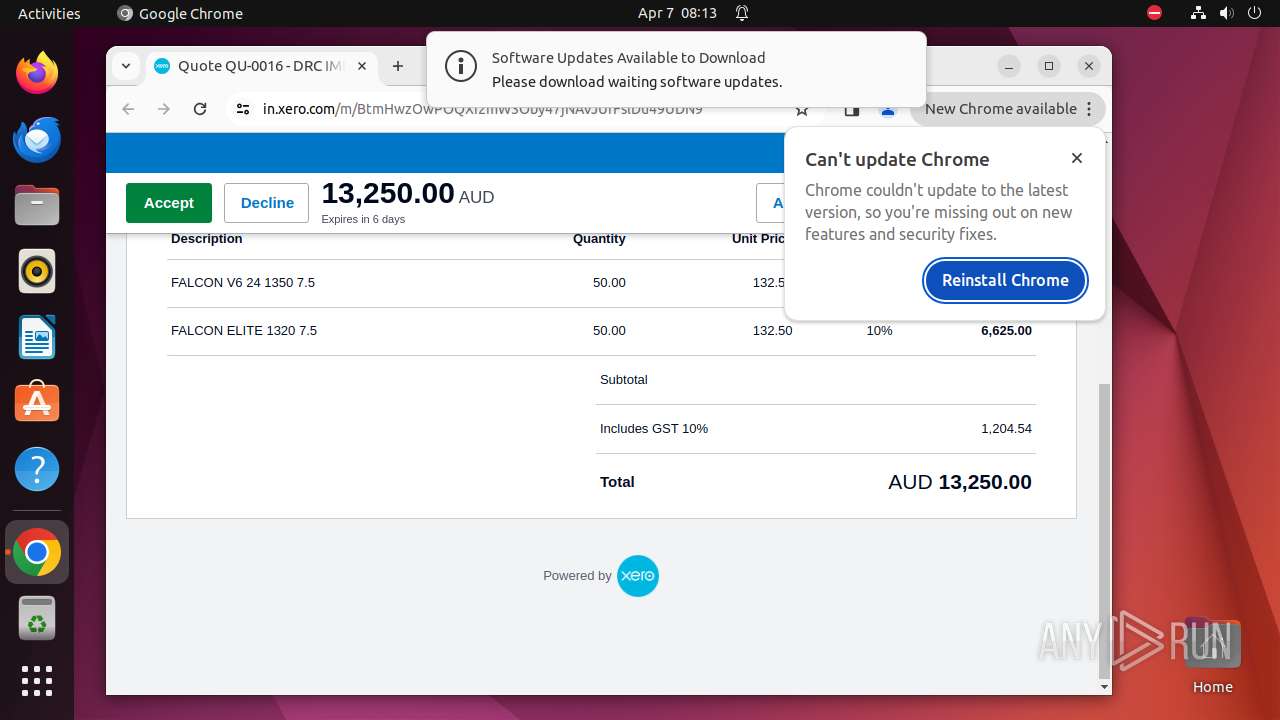This screenshot has height=720, width=1280.
Task: Open the Chrome profile avatar
Action: click(887, 110)
